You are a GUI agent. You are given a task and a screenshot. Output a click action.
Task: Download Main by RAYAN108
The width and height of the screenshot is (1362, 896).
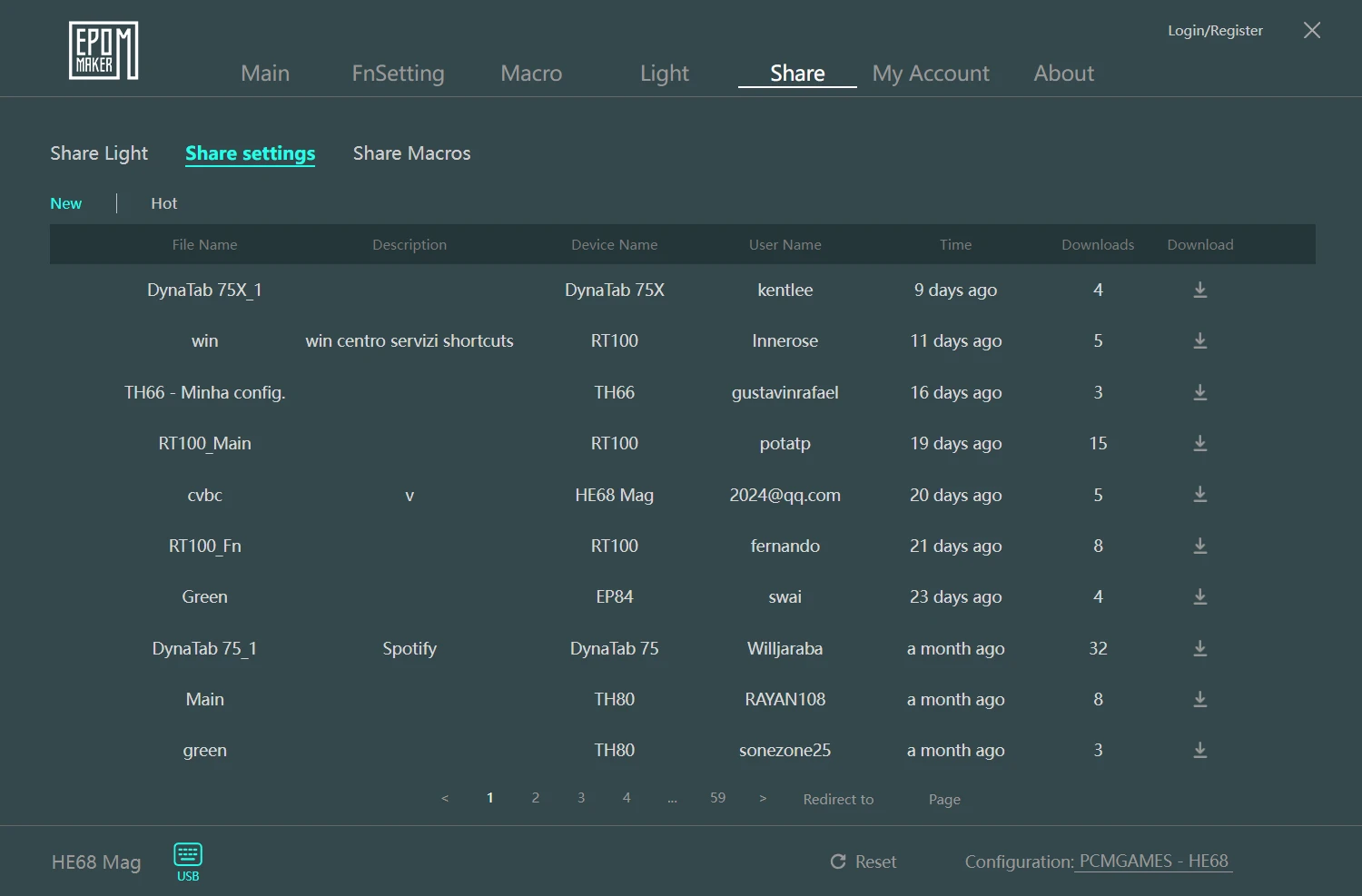click(1199, 699)
